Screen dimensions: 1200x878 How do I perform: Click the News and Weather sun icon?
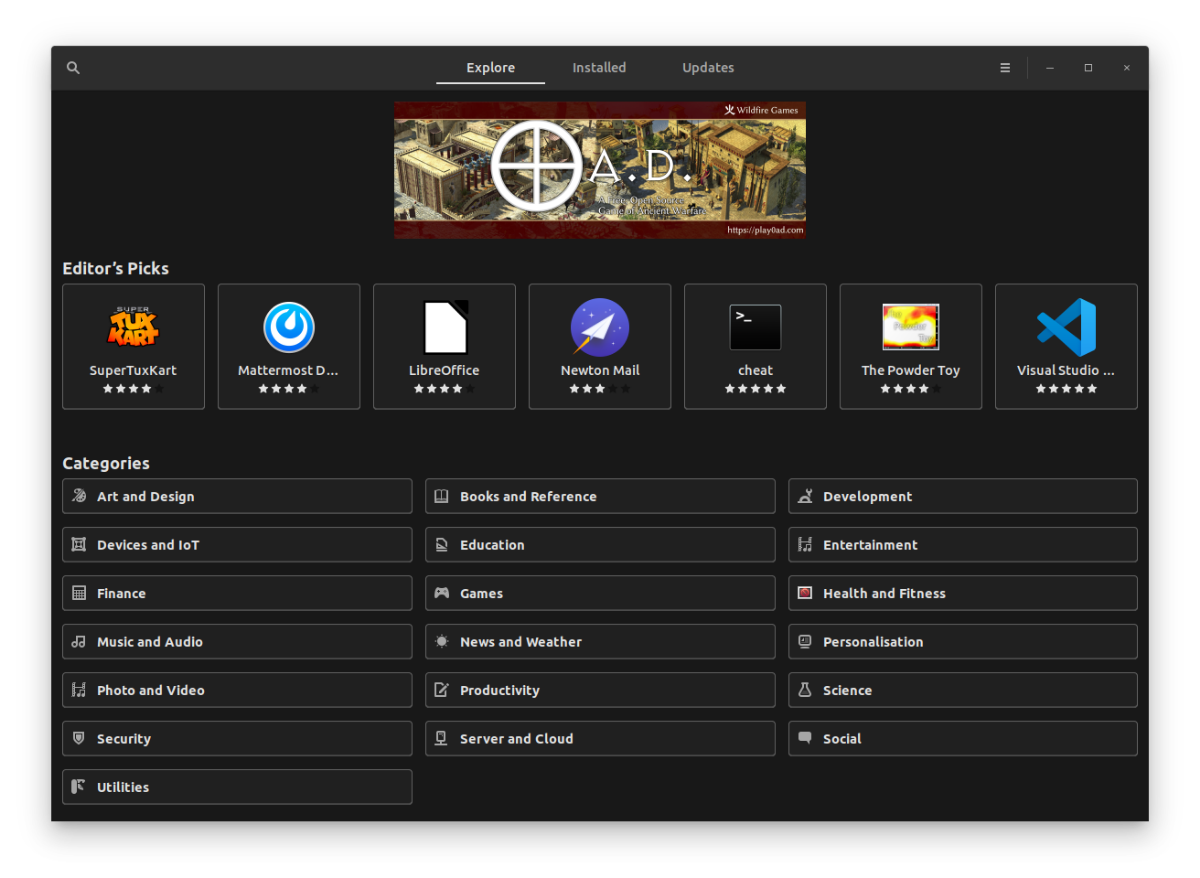(442, 642)
